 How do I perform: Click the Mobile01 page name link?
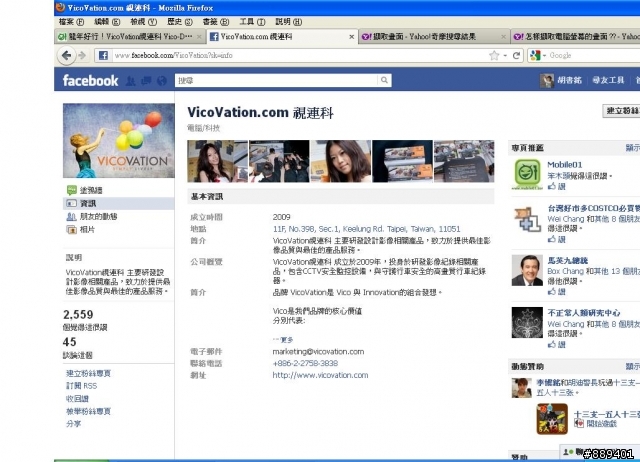[x=565, y=164]
